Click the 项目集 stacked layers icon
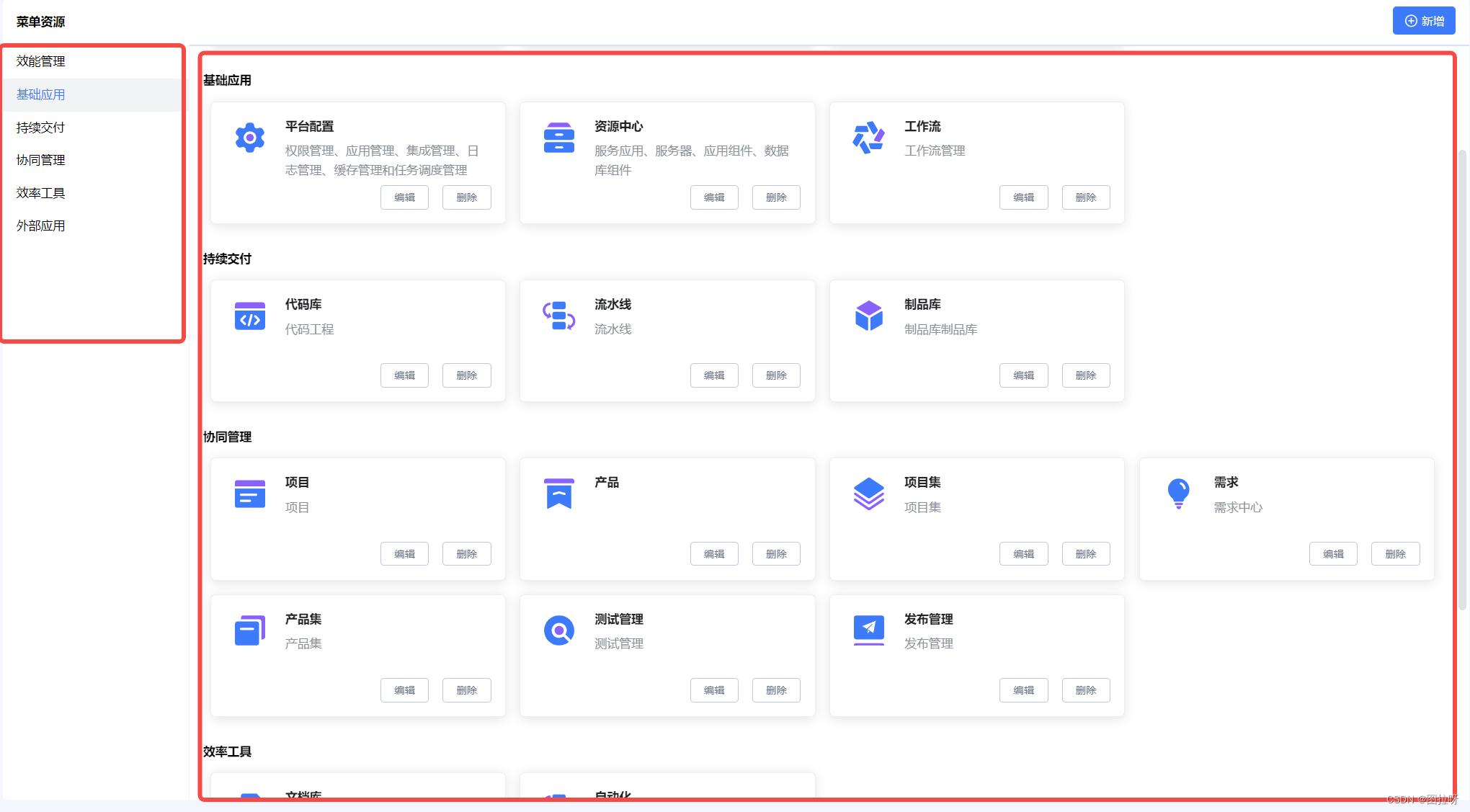Screen dimensions: 1470x812 tap(868, 494)
